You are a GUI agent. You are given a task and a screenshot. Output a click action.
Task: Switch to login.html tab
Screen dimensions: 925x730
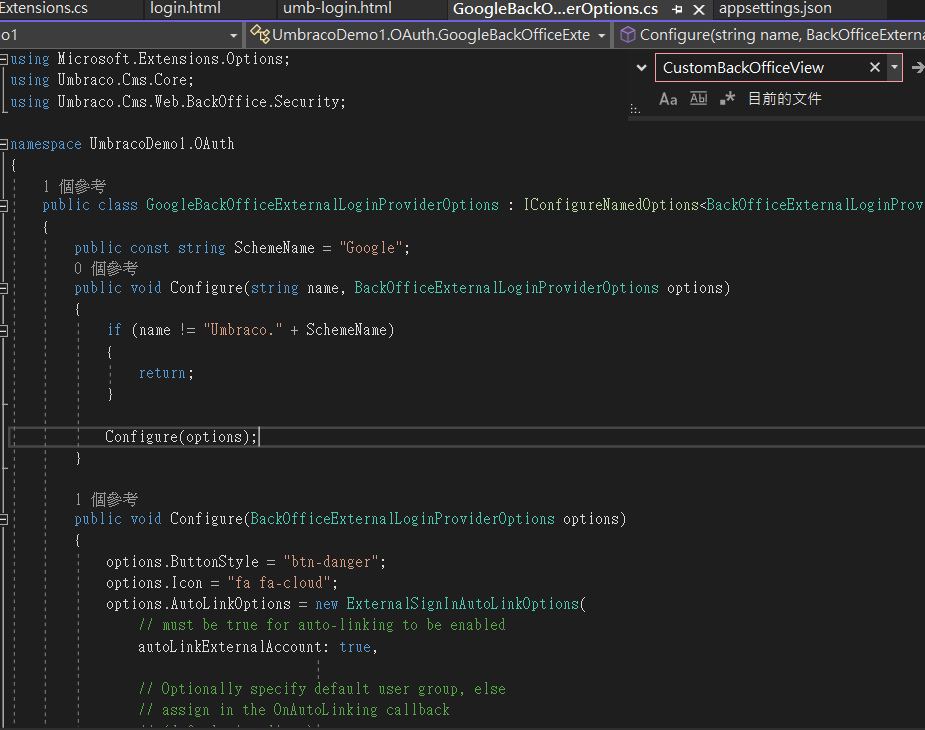coord(185,8)
